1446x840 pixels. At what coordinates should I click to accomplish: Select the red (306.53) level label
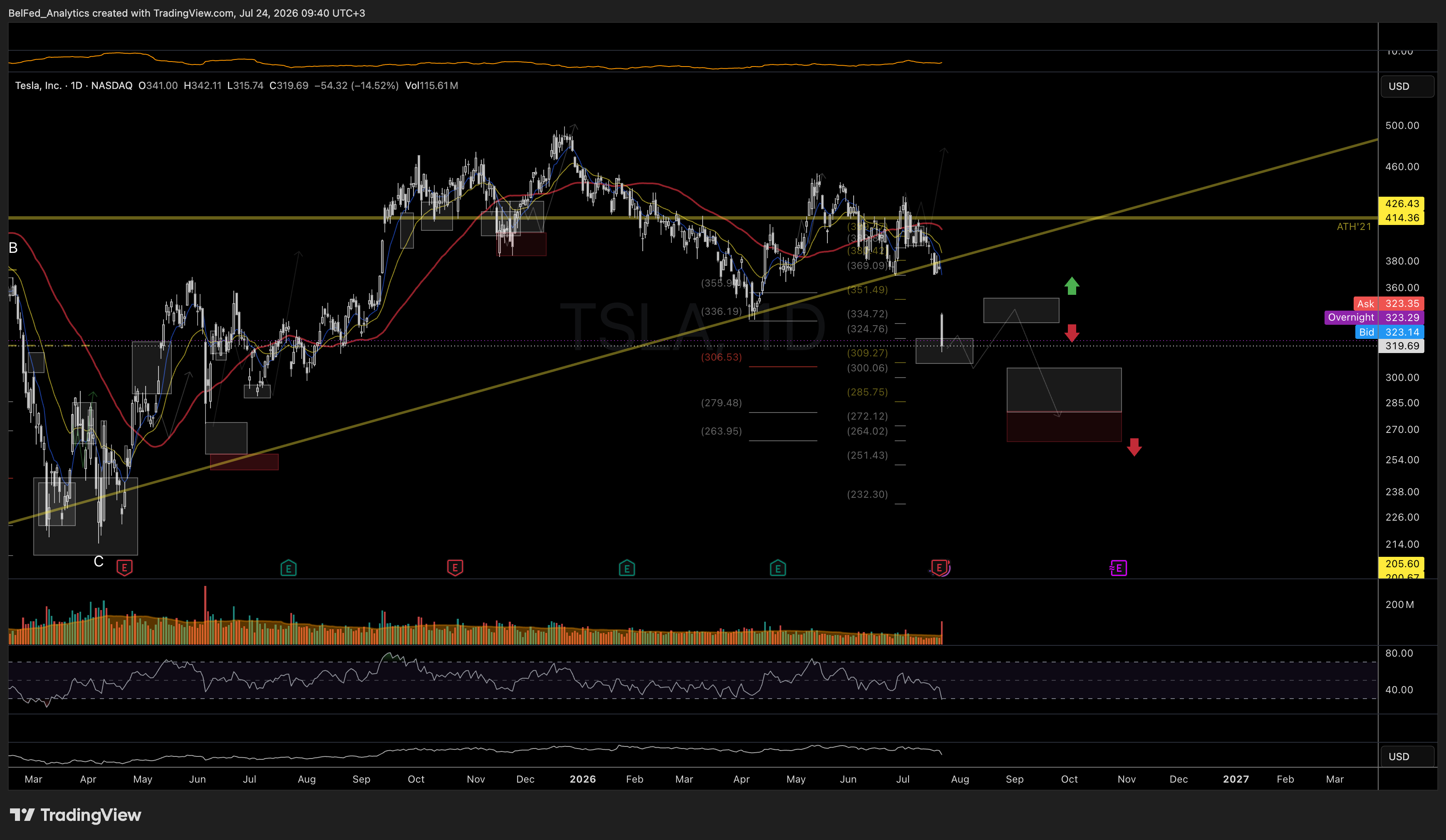[721, 357]
